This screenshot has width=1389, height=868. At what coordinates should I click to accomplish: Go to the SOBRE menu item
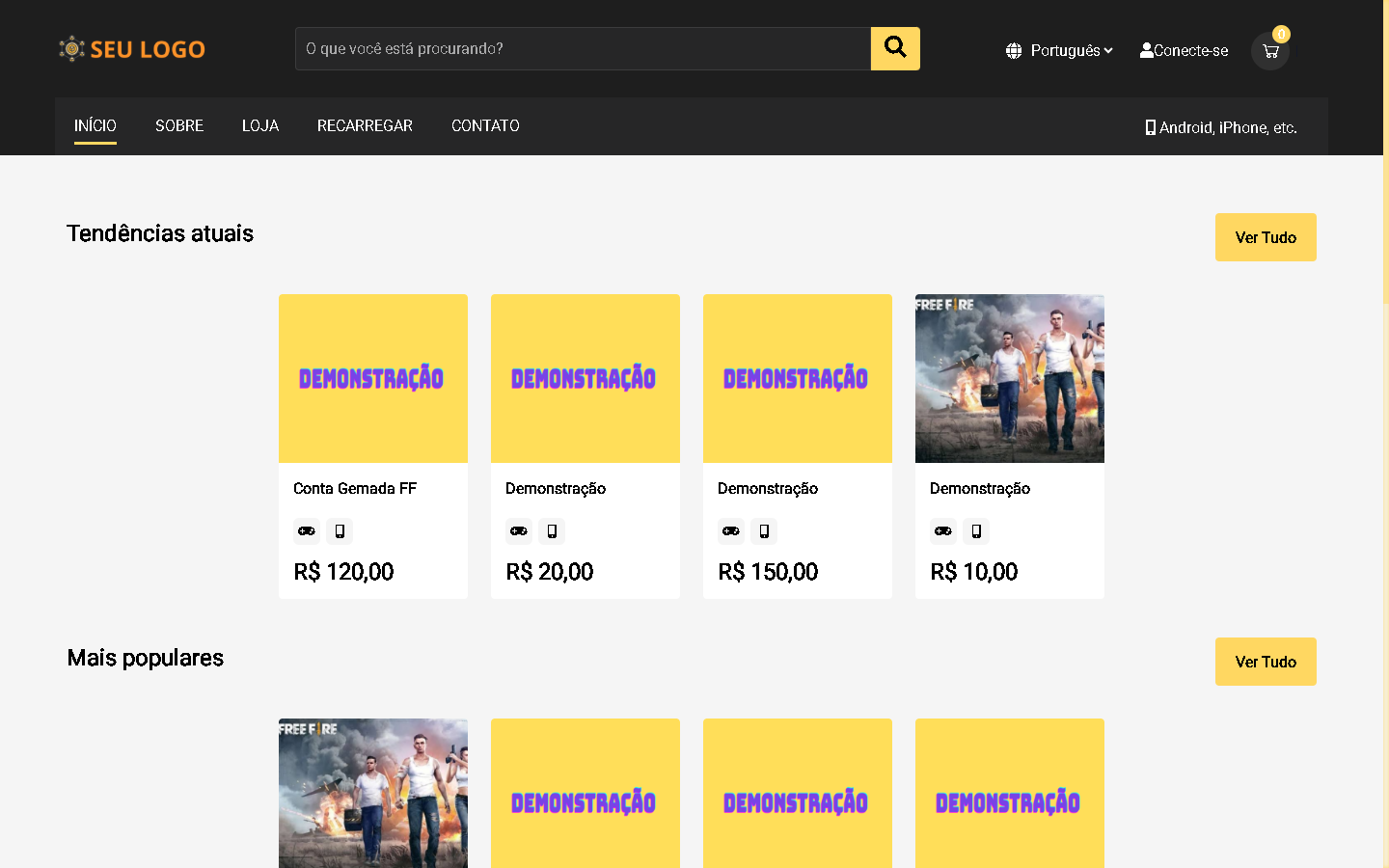click(179, 126)
